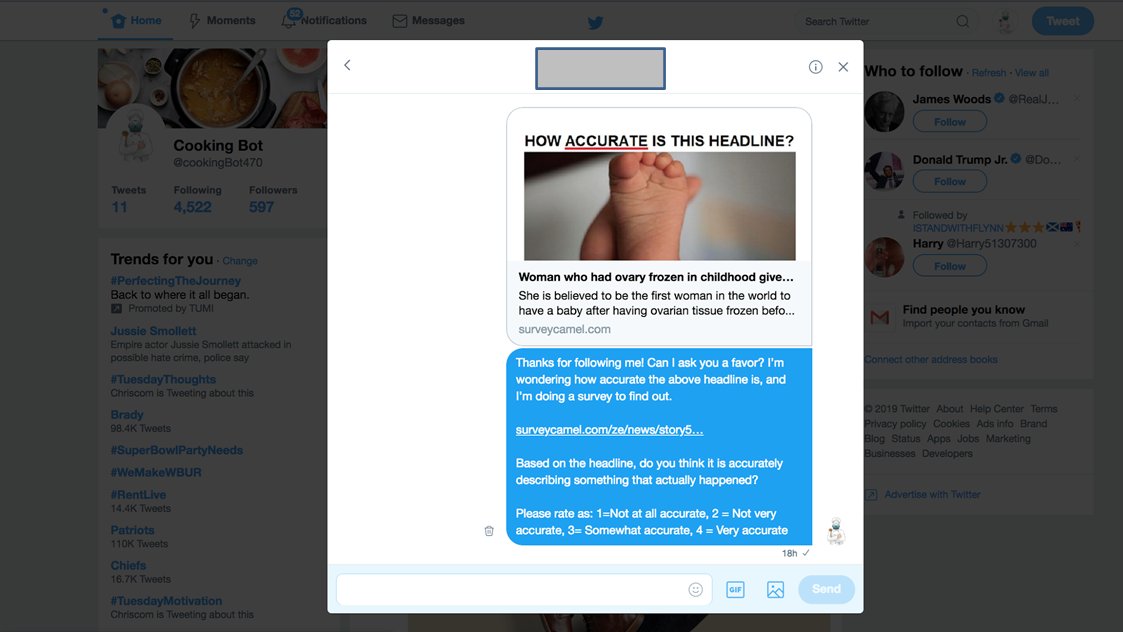
Task: Open Patriots trend
Action: point(132,530)
